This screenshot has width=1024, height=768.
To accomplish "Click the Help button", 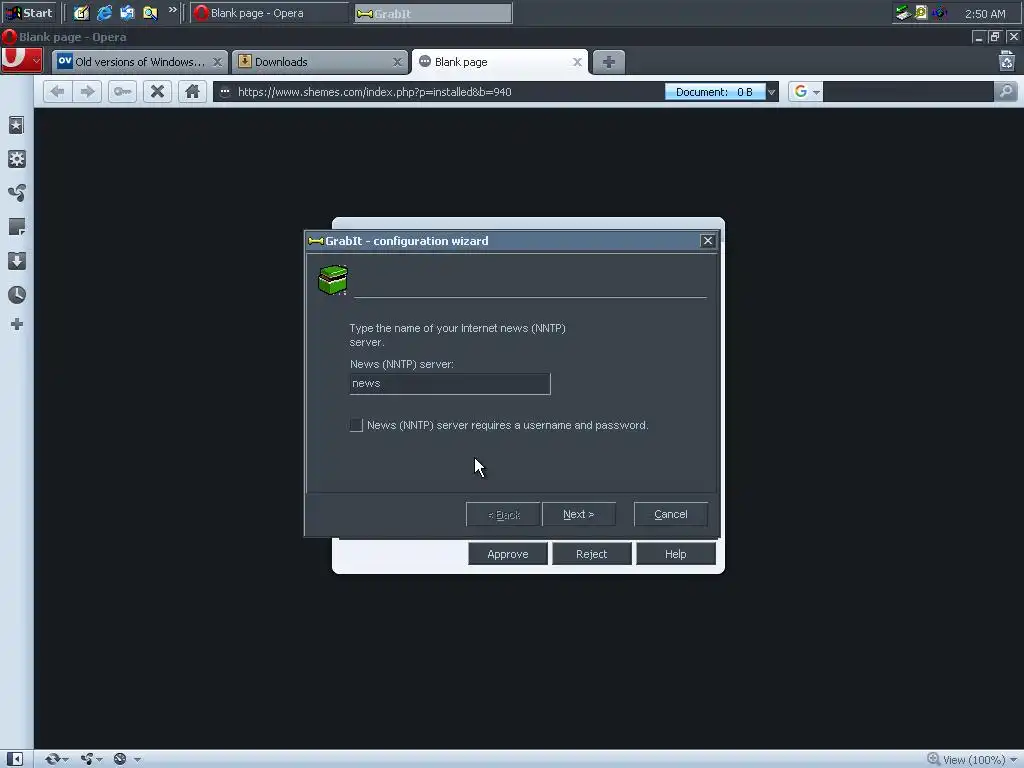I will pos(676,554).
